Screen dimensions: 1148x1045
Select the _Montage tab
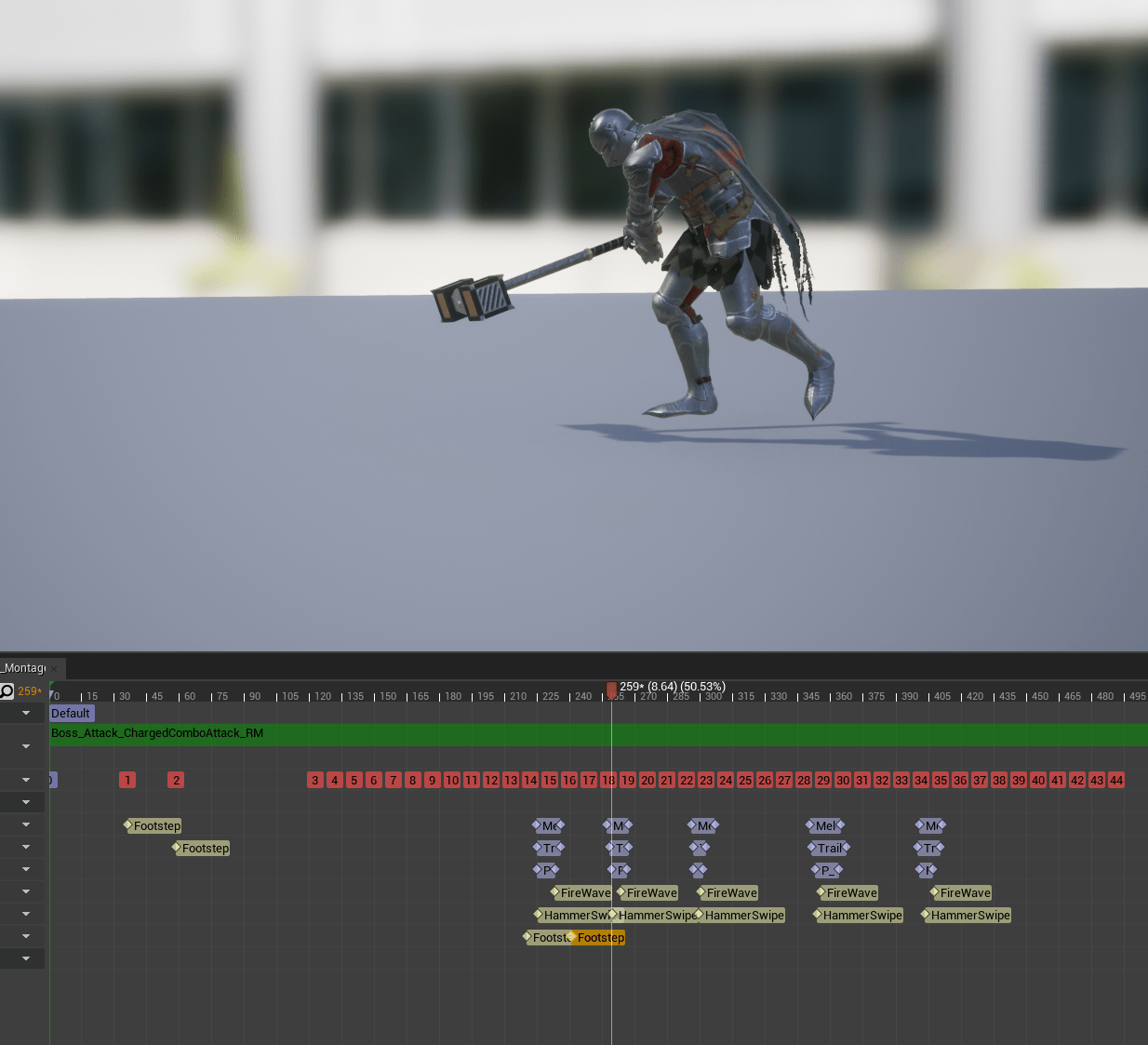pos(23,668)
